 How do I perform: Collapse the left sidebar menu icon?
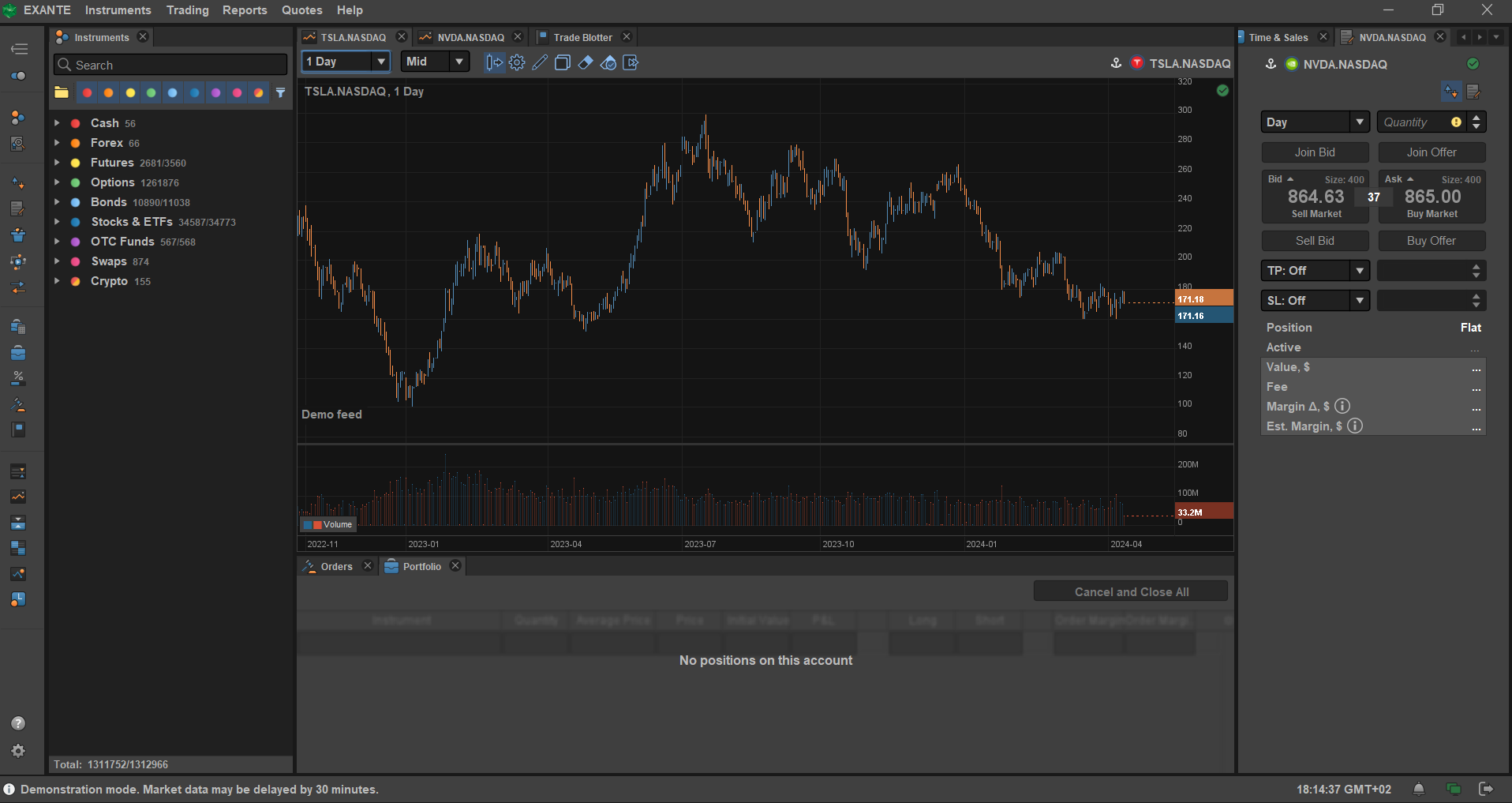19,49
